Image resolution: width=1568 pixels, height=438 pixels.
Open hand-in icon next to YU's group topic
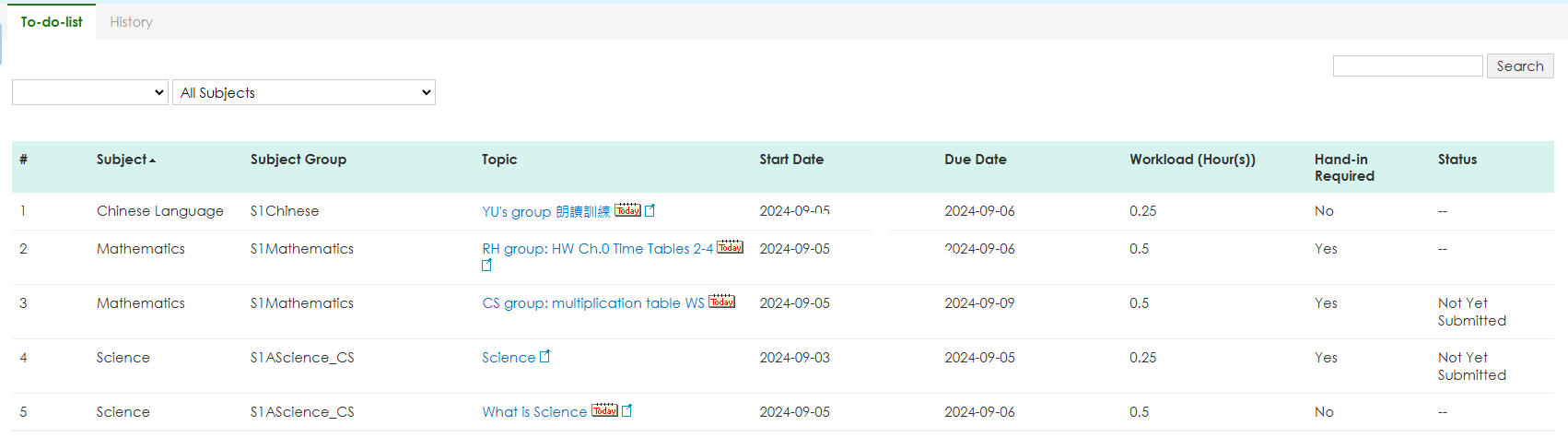(x=649, y=210)
